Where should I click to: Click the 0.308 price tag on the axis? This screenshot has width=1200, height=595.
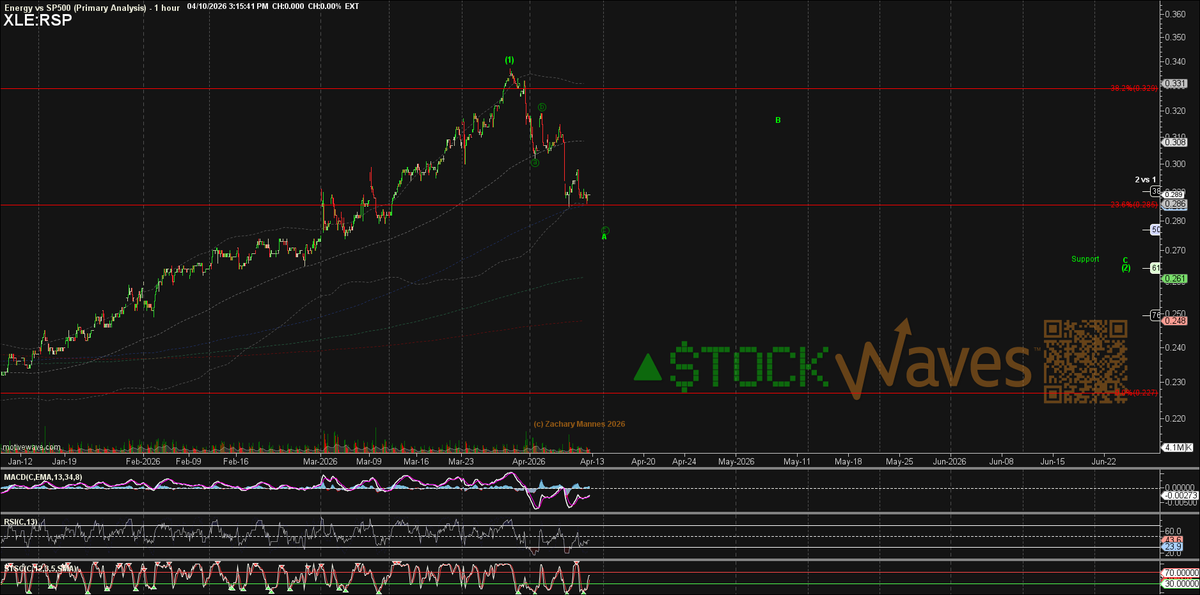click(x=1176, y=142)
